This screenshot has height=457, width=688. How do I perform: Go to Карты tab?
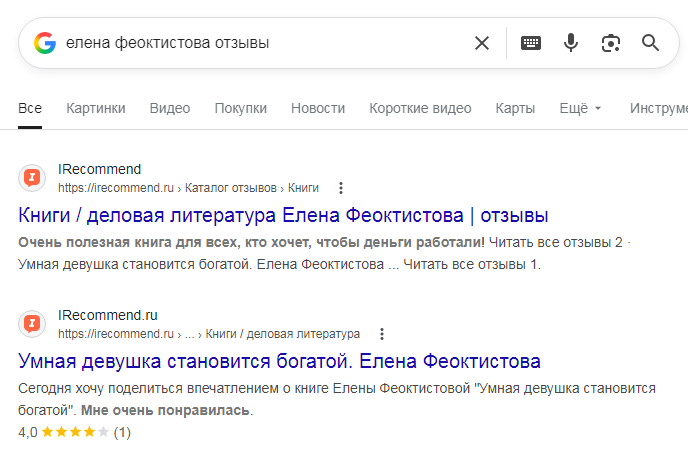coord(515,108)
